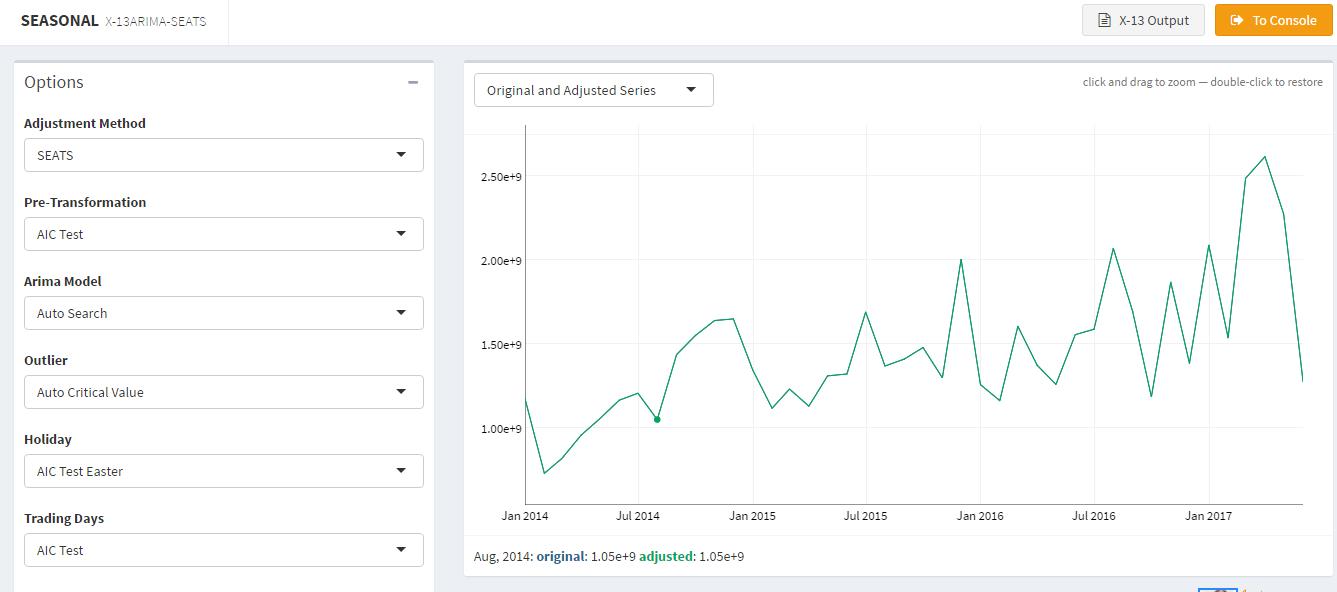Expand the Pre-Transformation AIC Test dropdown

click(223, 234)
